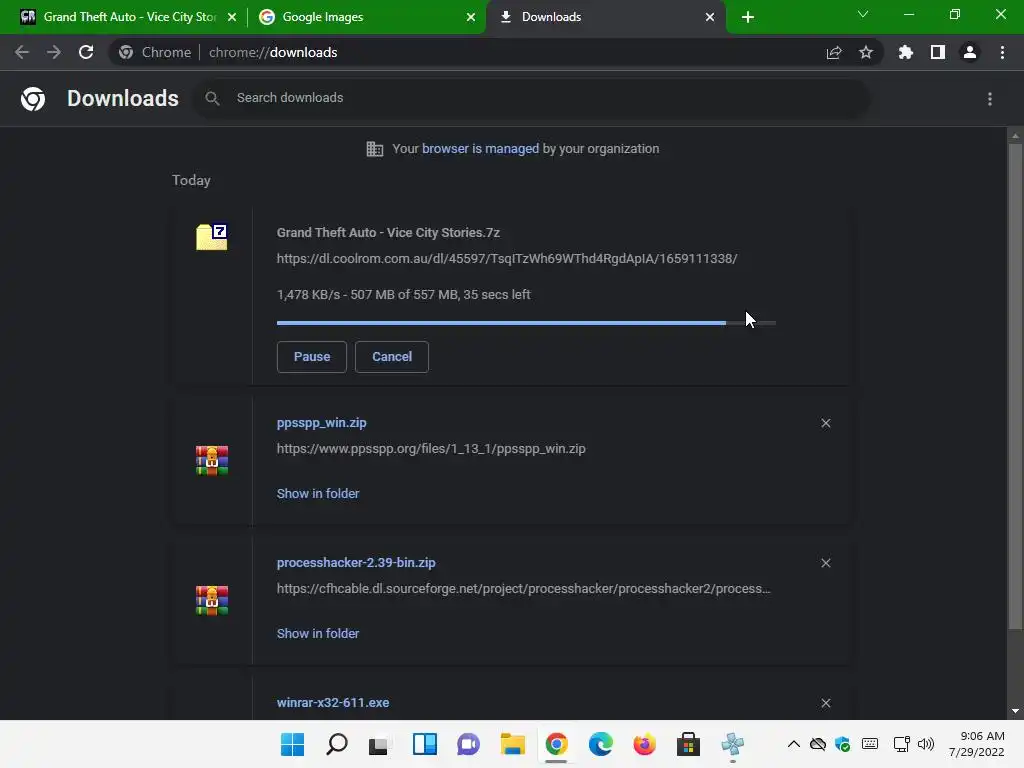
Task: Go forward to the next page
Action: 54,52
